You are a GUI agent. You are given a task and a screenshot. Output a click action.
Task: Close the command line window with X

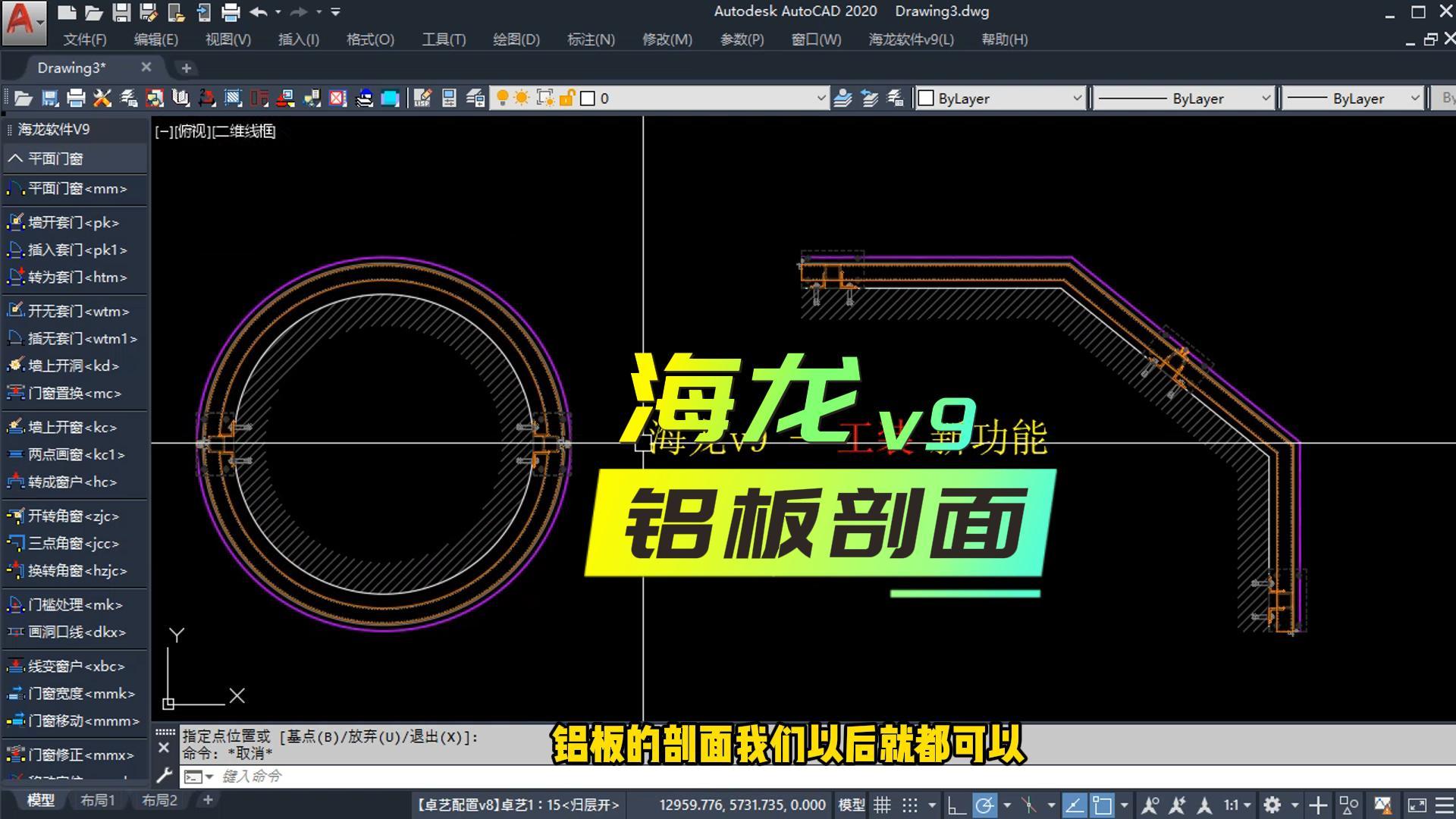click(164, 748)
